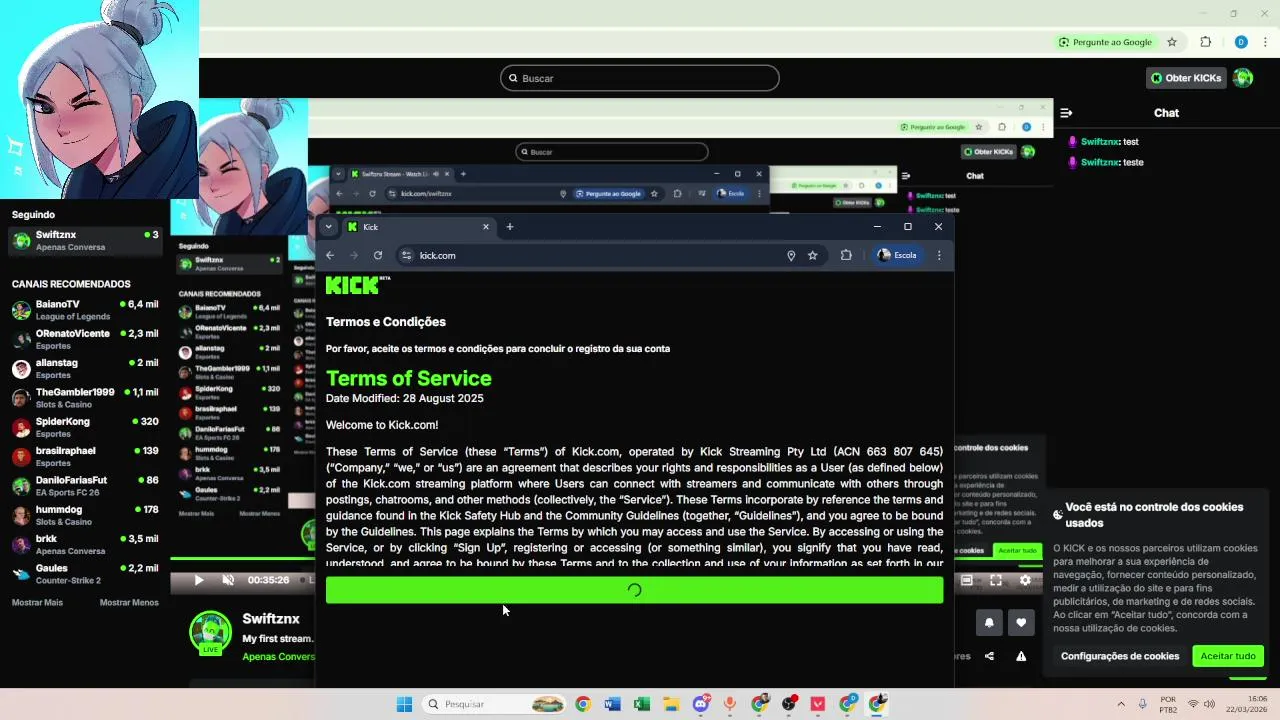Image resolution: width=1280 pixels, height=720 pixels.
Task: Open Escola profile chip in Kick popup
Action: coord(897,255)
